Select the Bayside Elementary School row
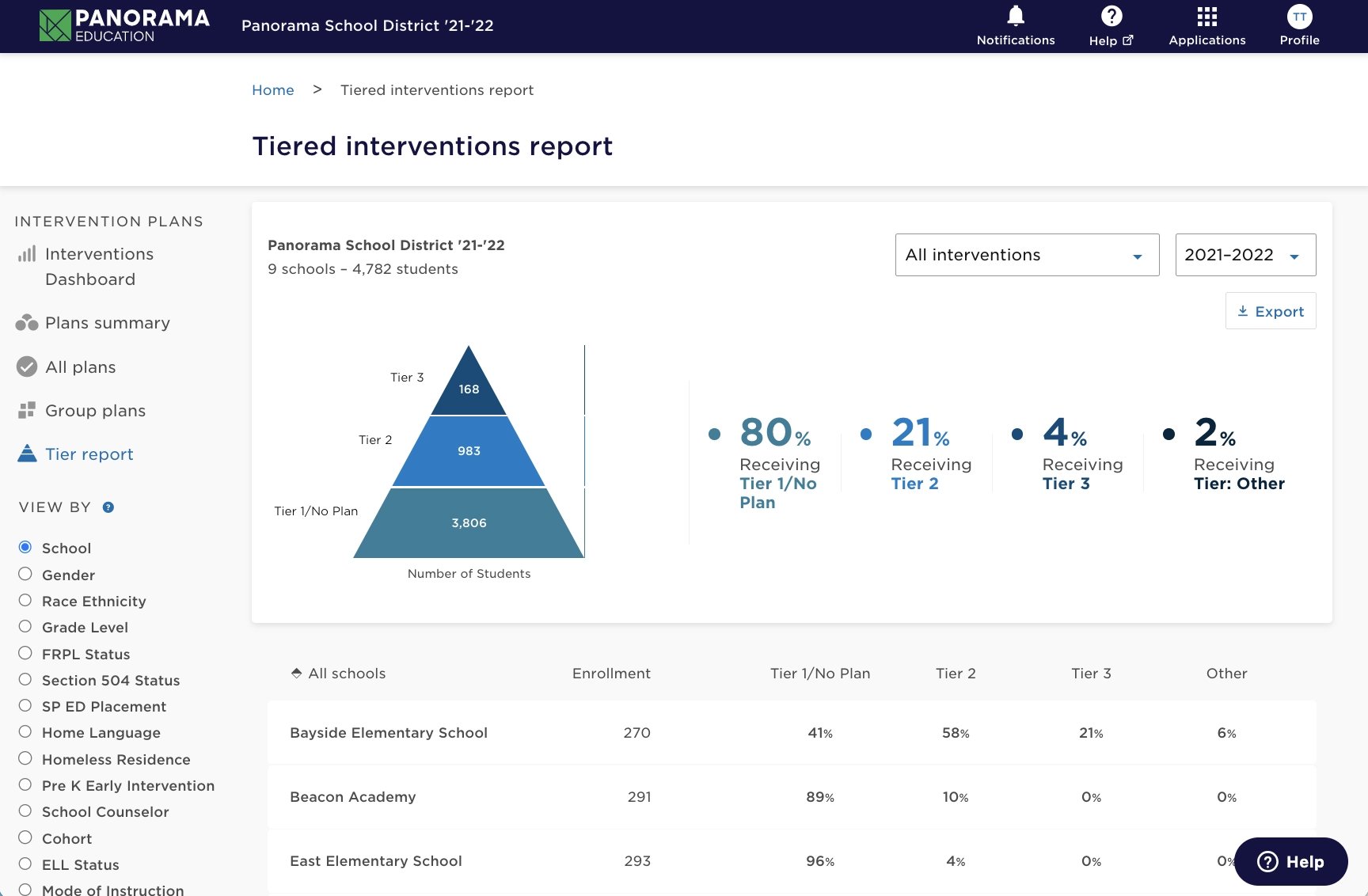 click(x=389, y=732)
